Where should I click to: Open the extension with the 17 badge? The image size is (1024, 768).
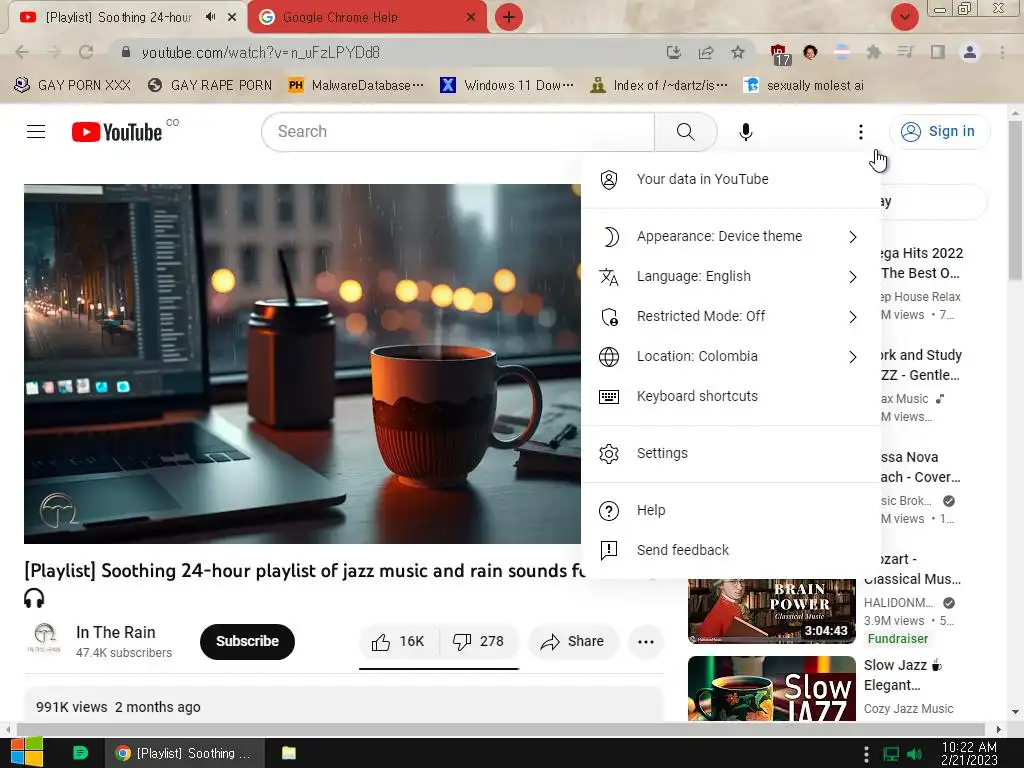coord(780,54)
